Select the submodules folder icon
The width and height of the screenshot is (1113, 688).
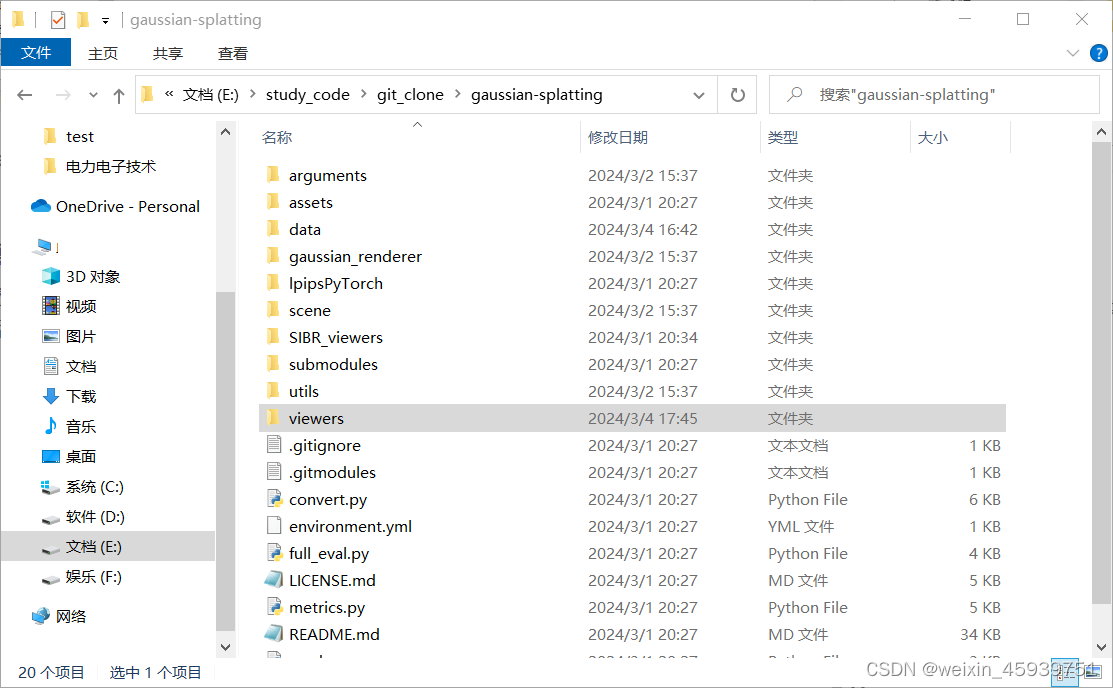tap(273, 364)
